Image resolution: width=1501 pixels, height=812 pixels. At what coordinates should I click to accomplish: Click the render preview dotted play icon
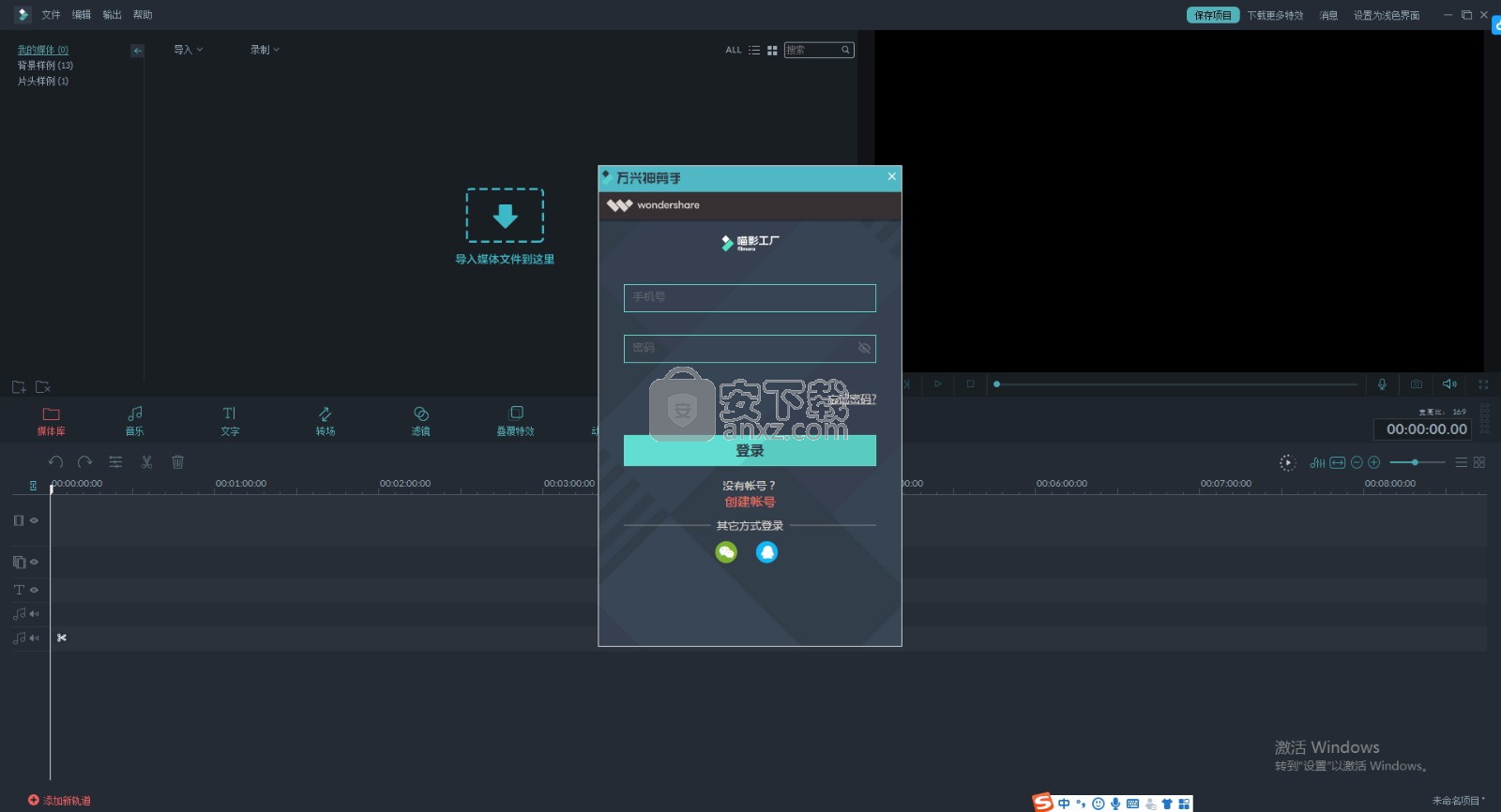(x=1287, y=462)
